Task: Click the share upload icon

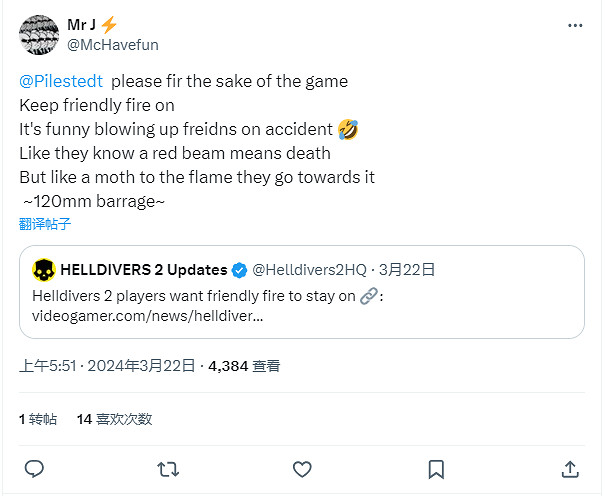Action: click(x=569, y=468)
